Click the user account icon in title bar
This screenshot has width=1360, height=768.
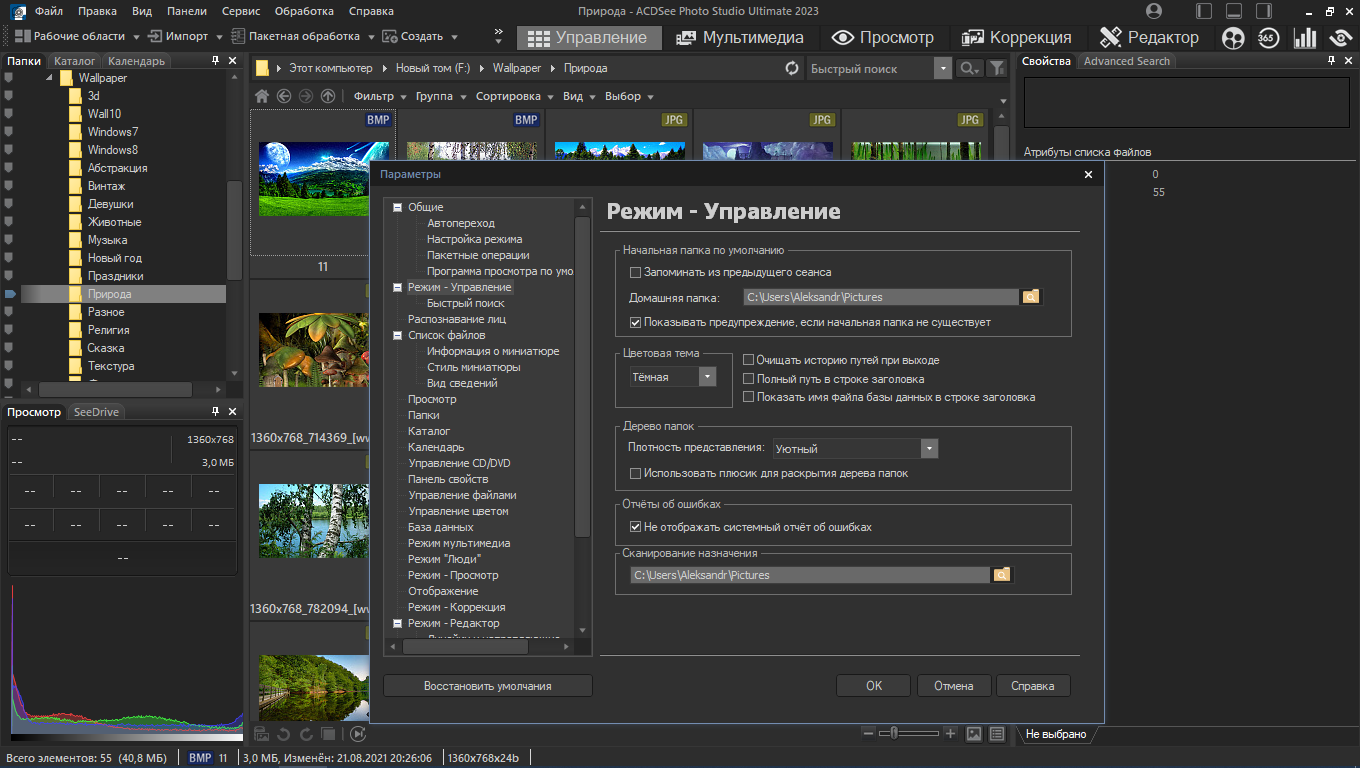(x=1154, y=11)
